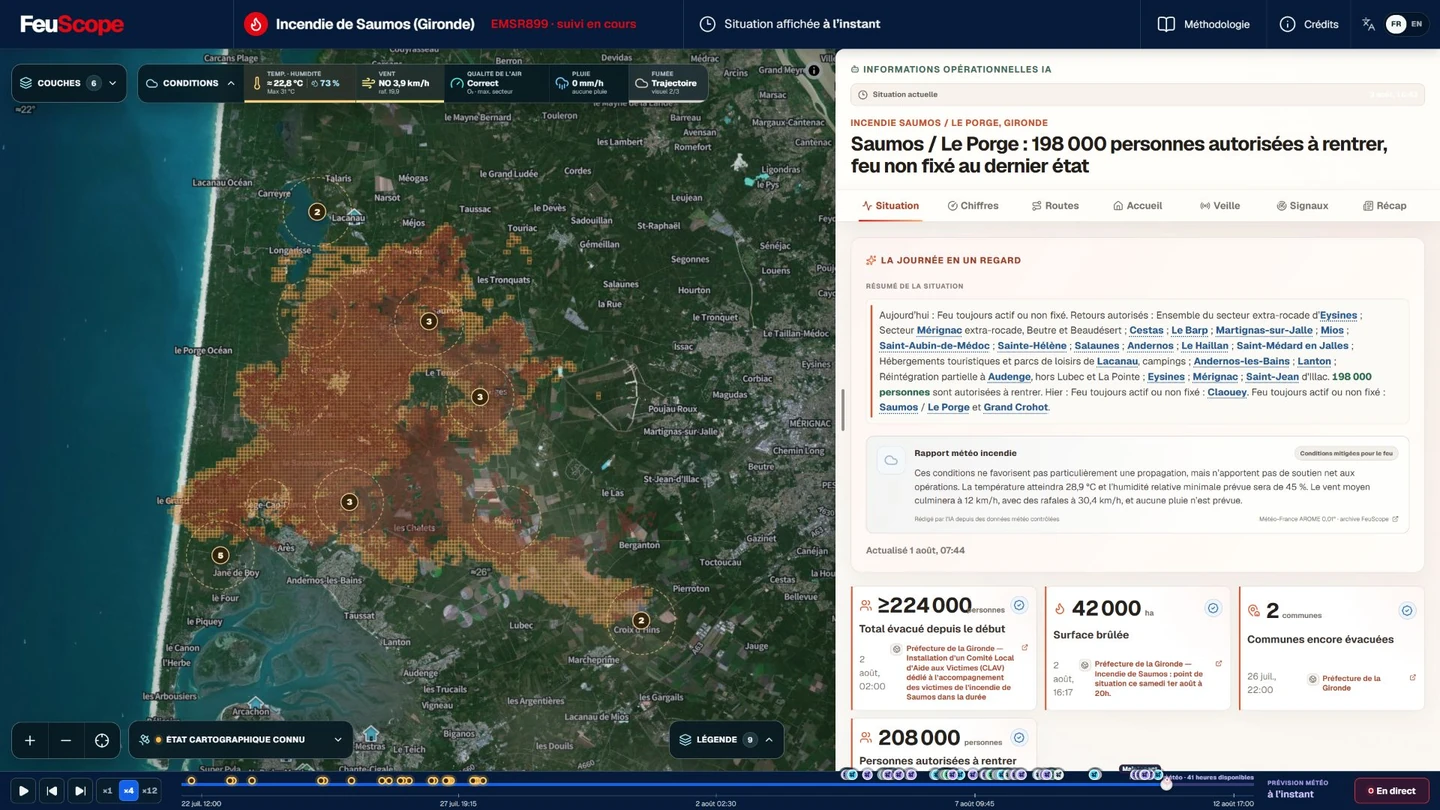Open external link icon on Total évacué card
The width and height of the screenshot is (1440, 810).
pos(1025,648)
